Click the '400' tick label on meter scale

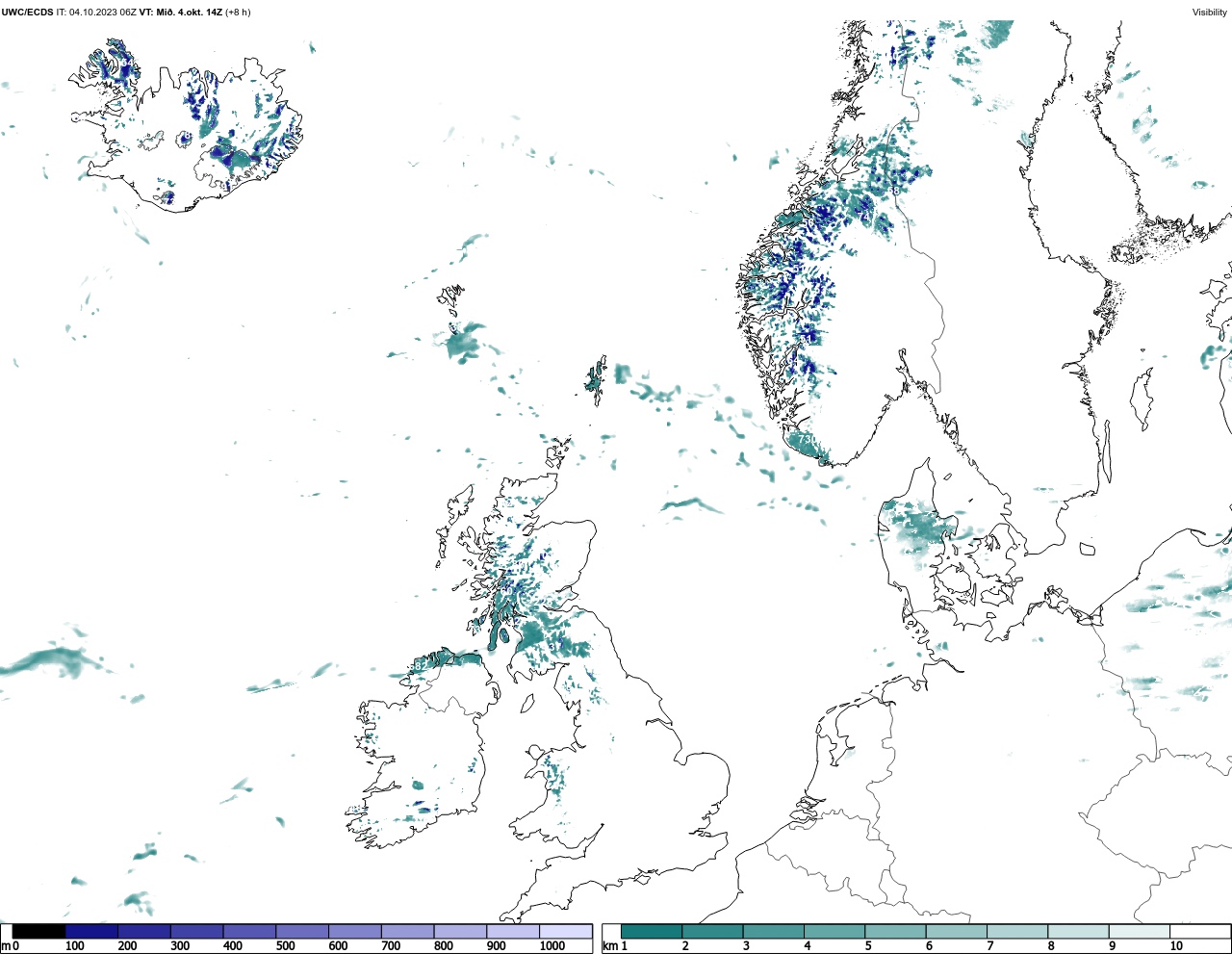(x=232, y=946)
